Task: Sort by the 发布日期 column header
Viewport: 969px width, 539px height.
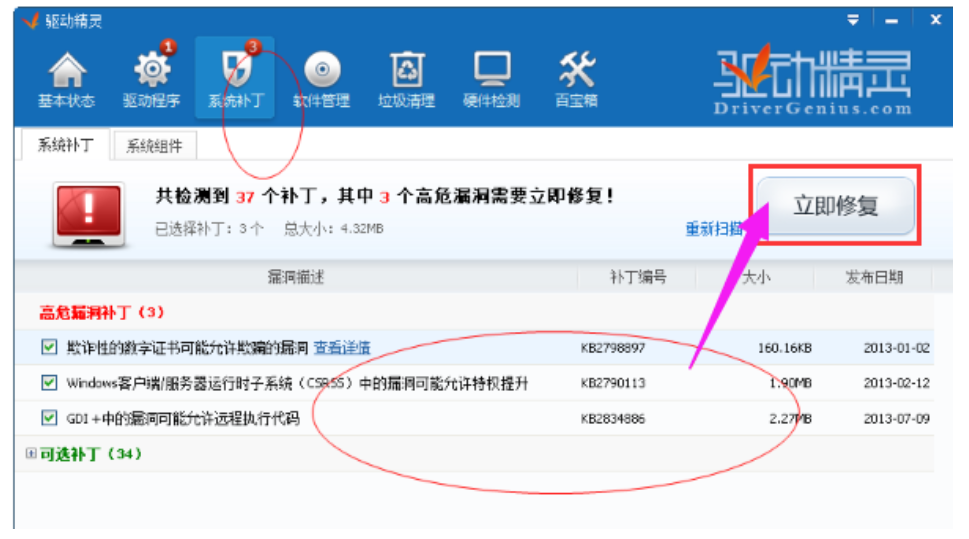Action: point(873,277)
